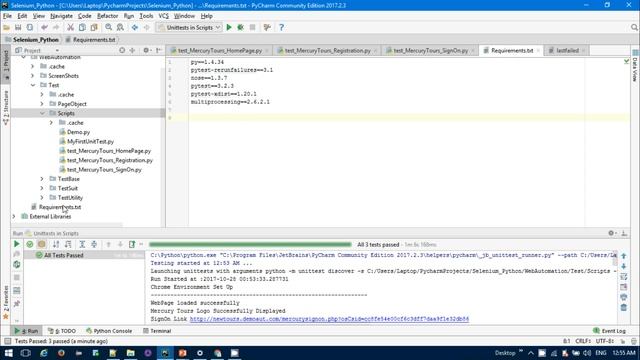Click Scroll from Source target icon
This screenshot has width=640, height=360.
(x=122, y=50)
